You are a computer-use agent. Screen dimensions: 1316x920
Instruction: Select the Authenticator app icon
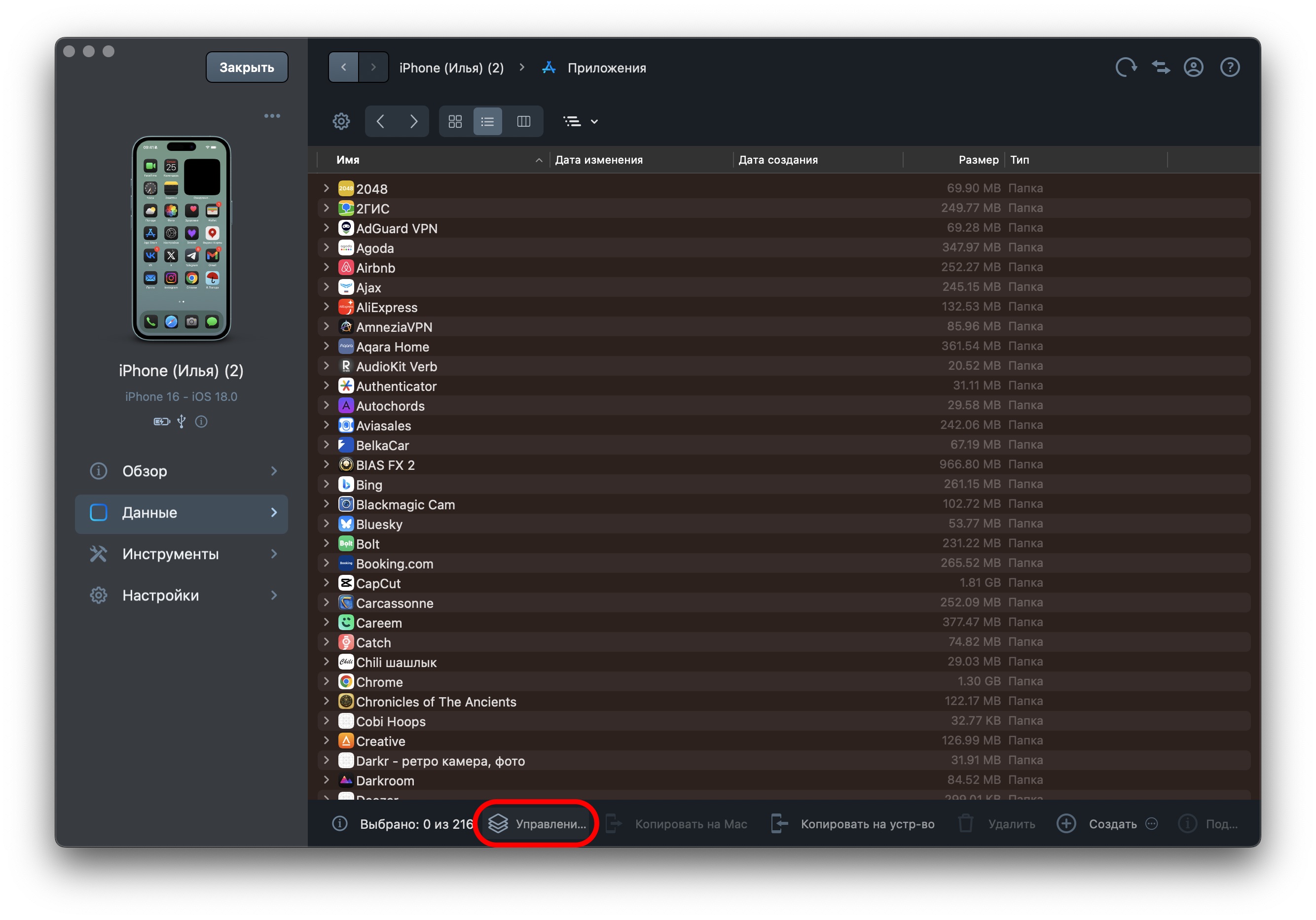click(x=346, y=386)
